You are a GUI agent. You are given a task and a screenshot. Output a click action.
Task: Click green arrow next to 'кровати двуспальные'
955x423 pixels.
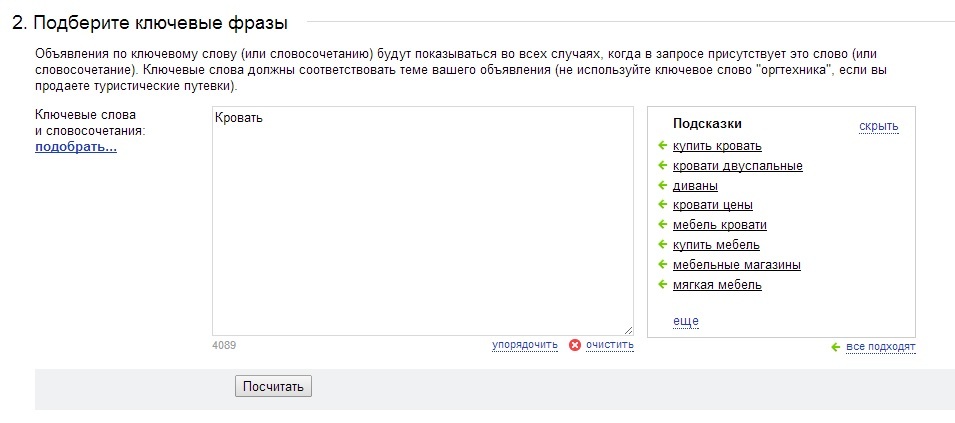click(x=663, y=166)
